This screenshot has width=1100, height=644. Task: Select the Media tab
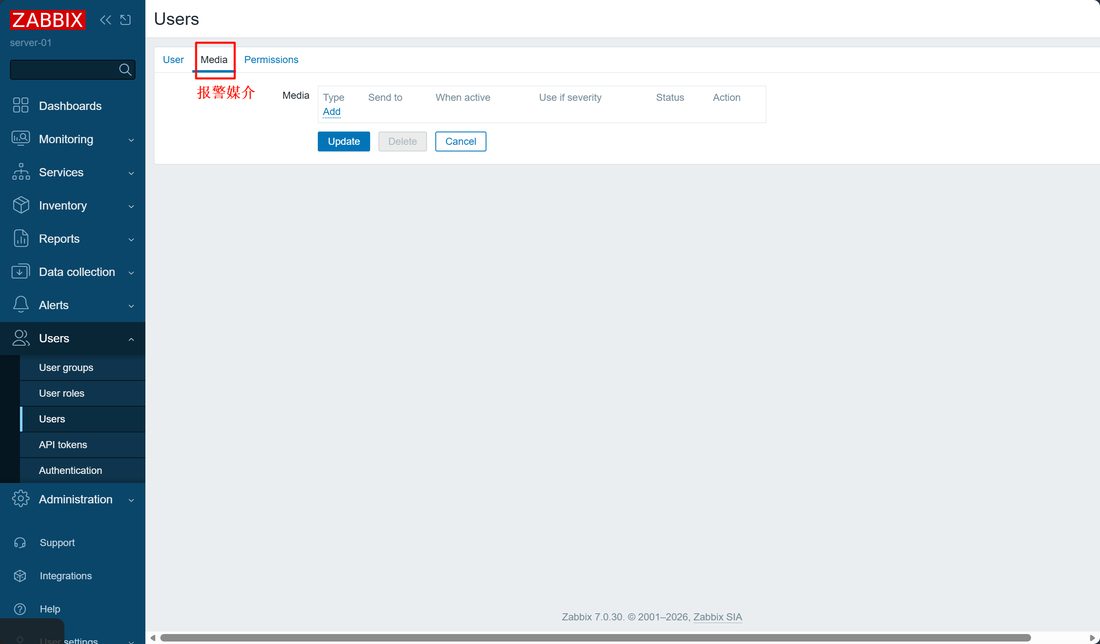(214, 60)
